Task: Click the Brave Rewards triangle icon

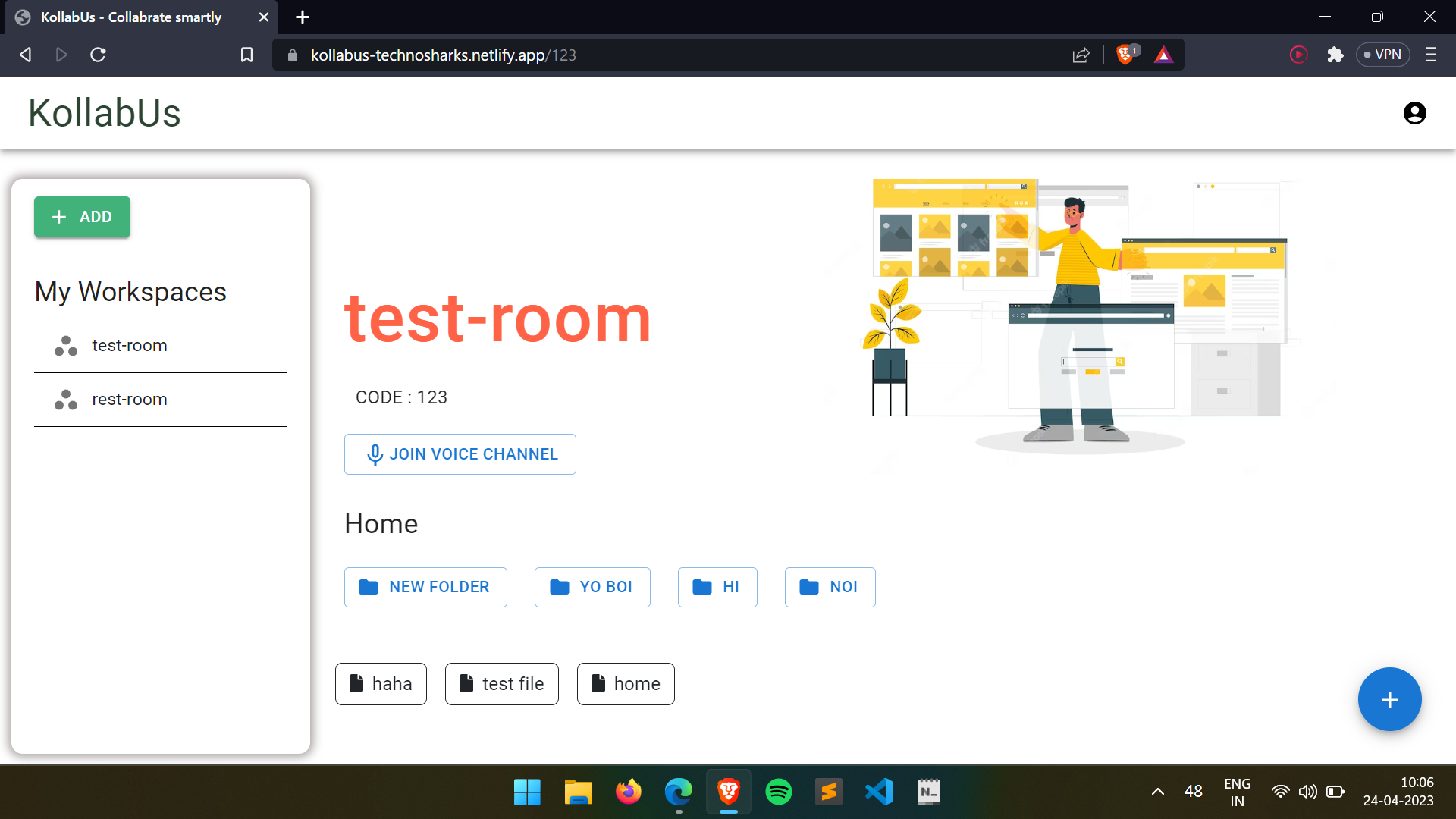Action: (x=1164, y=55)
